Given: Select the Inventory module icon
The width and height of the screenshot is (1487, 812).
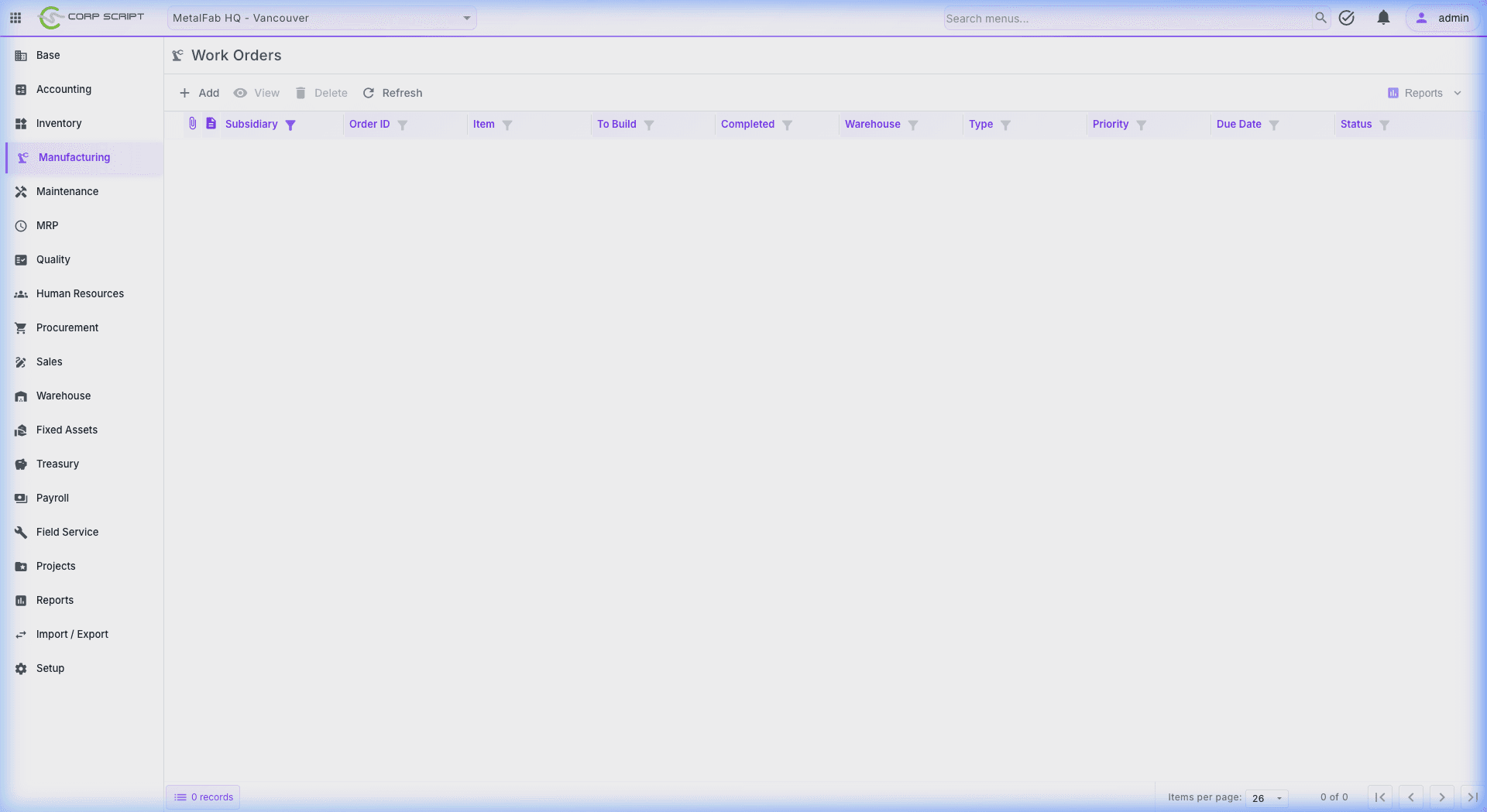Looking at the screenshot, I should tap(21, 123).
